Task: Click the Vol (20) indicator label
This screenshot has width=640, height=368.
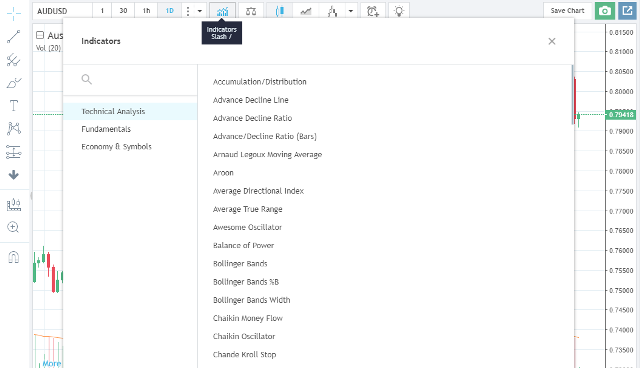Action: click(48, 48)
